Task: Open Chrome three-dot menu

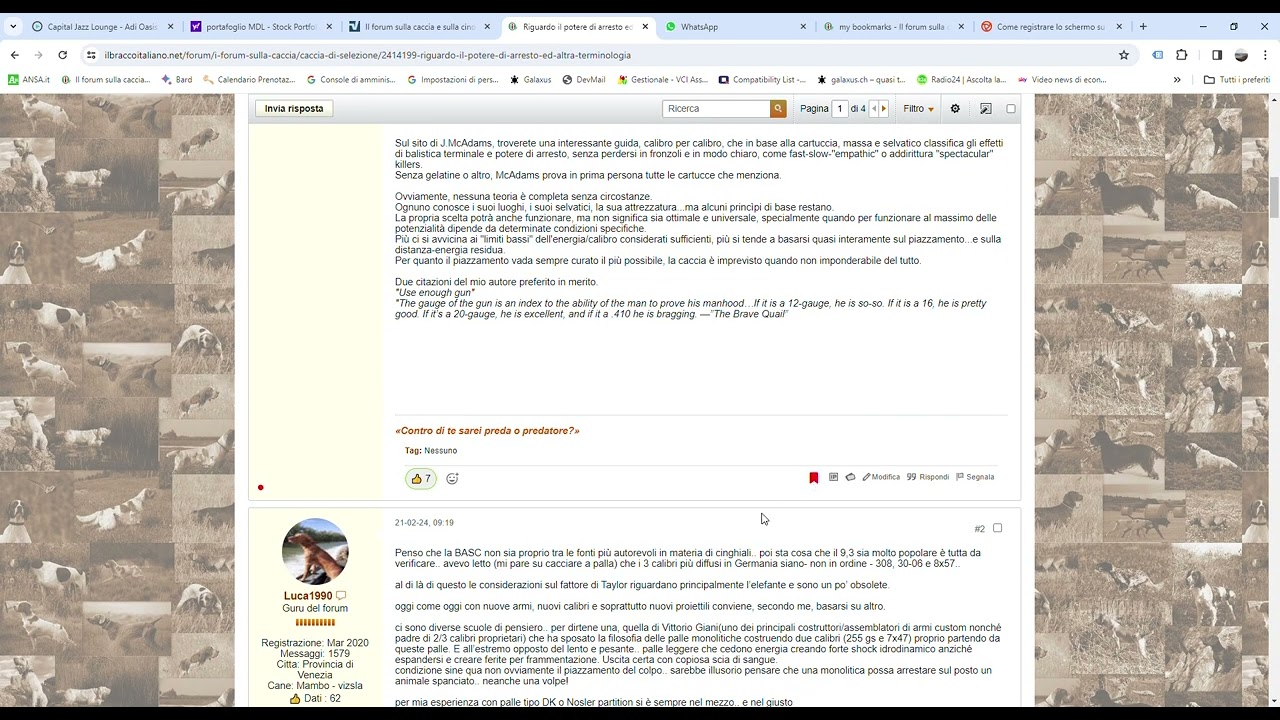Action: 1266,55
